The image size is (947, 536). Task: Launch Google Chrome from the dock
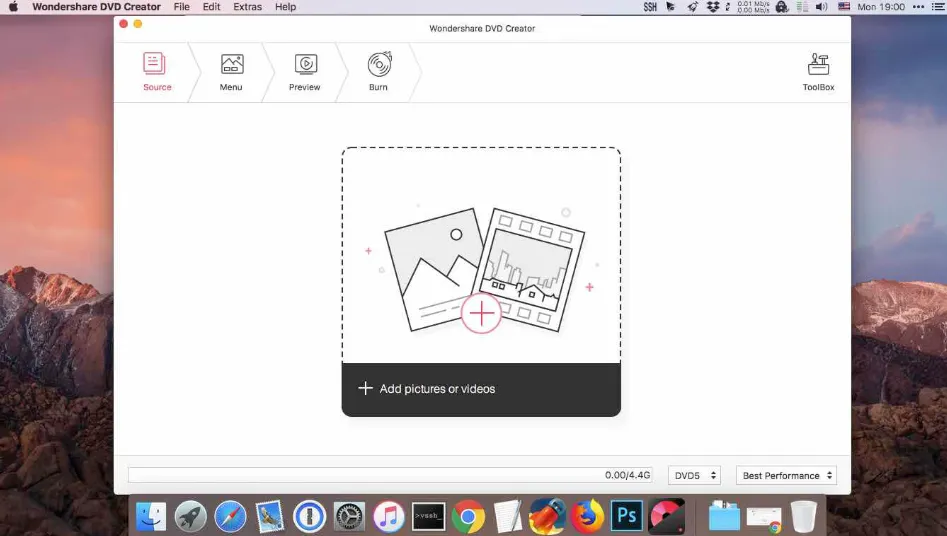(x=468, y=517)
